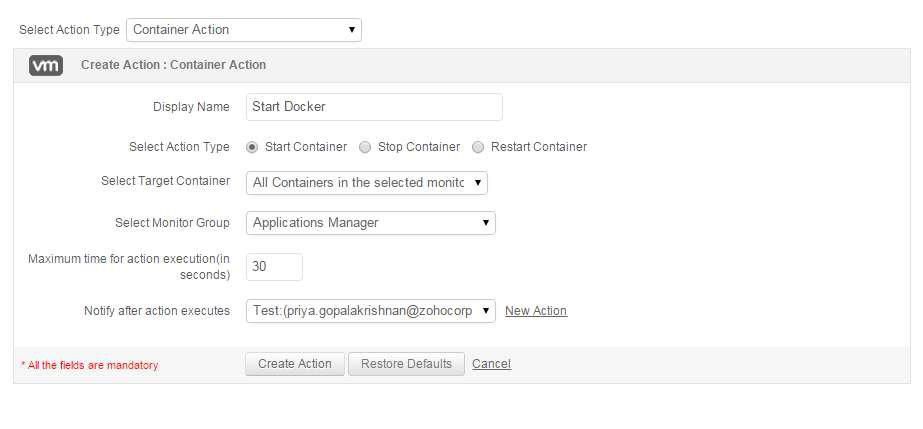Click the Create Action : Container Action header title
The width and height of the screenshot is (923, 429).
point(173,65)
